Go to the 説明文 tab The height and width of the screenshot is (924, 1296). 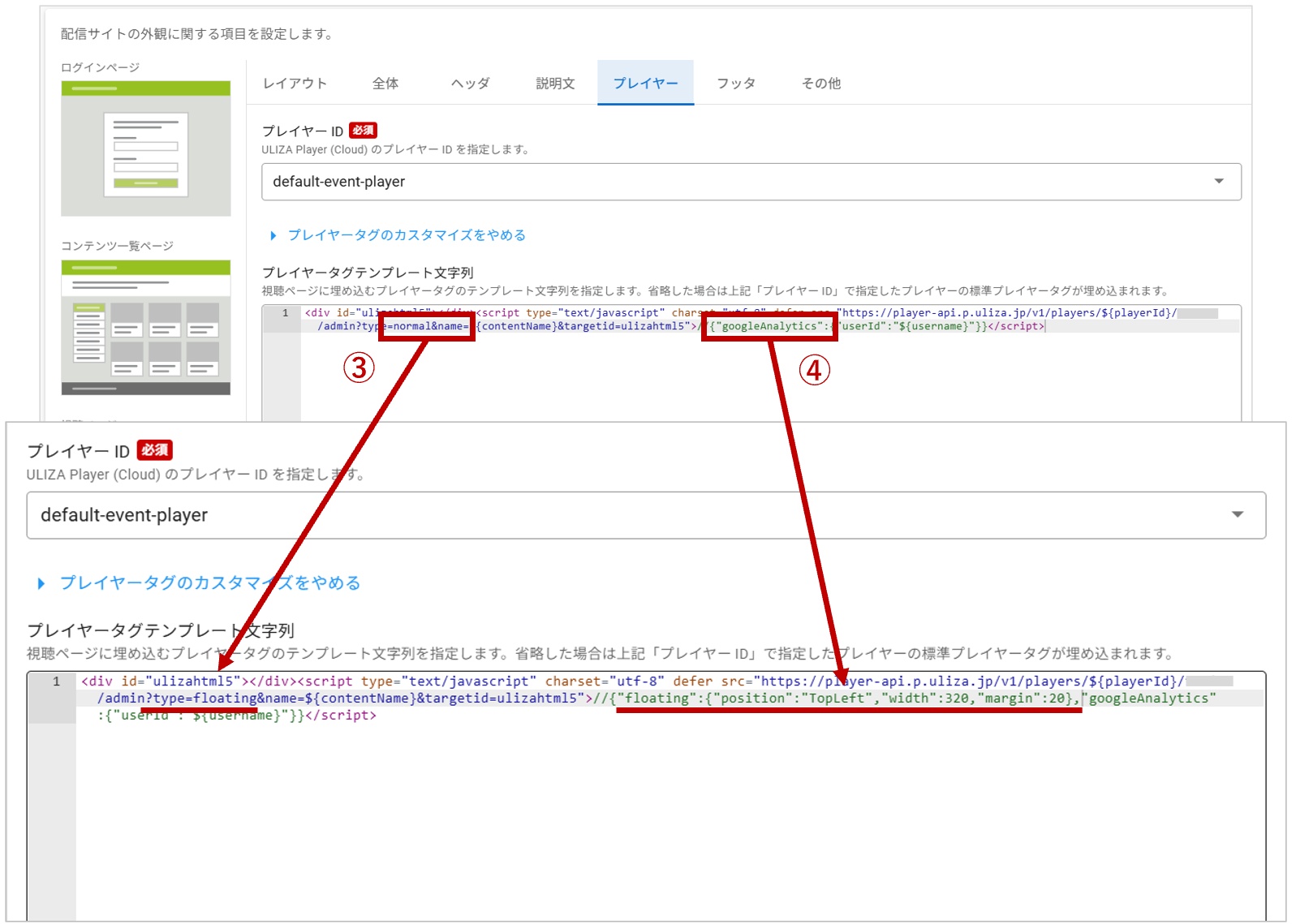(555, 84)
